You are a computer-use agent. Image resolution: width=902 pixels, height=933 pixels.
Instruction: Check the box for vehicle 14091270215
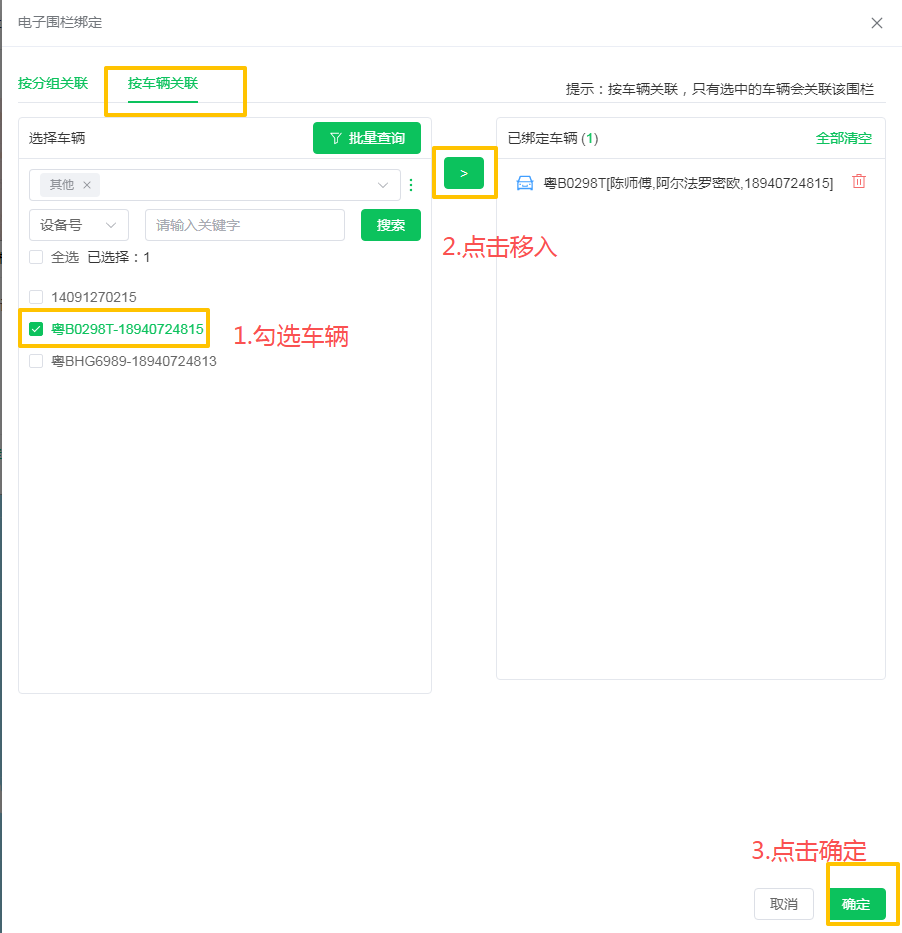pyautogui.click(x=36, y=297)
